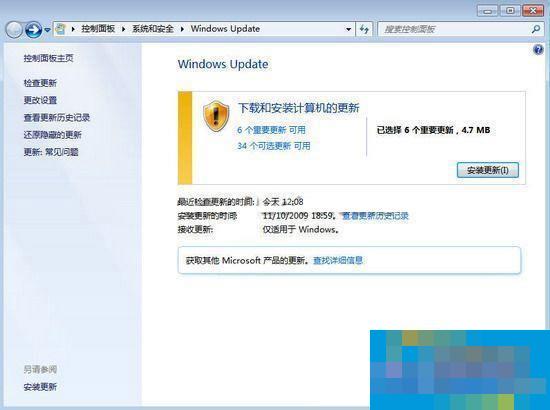Expand the arrow after 系统和安全 breadcrumb
Viewport: 550px width, 410px height.
click(182, 29)
